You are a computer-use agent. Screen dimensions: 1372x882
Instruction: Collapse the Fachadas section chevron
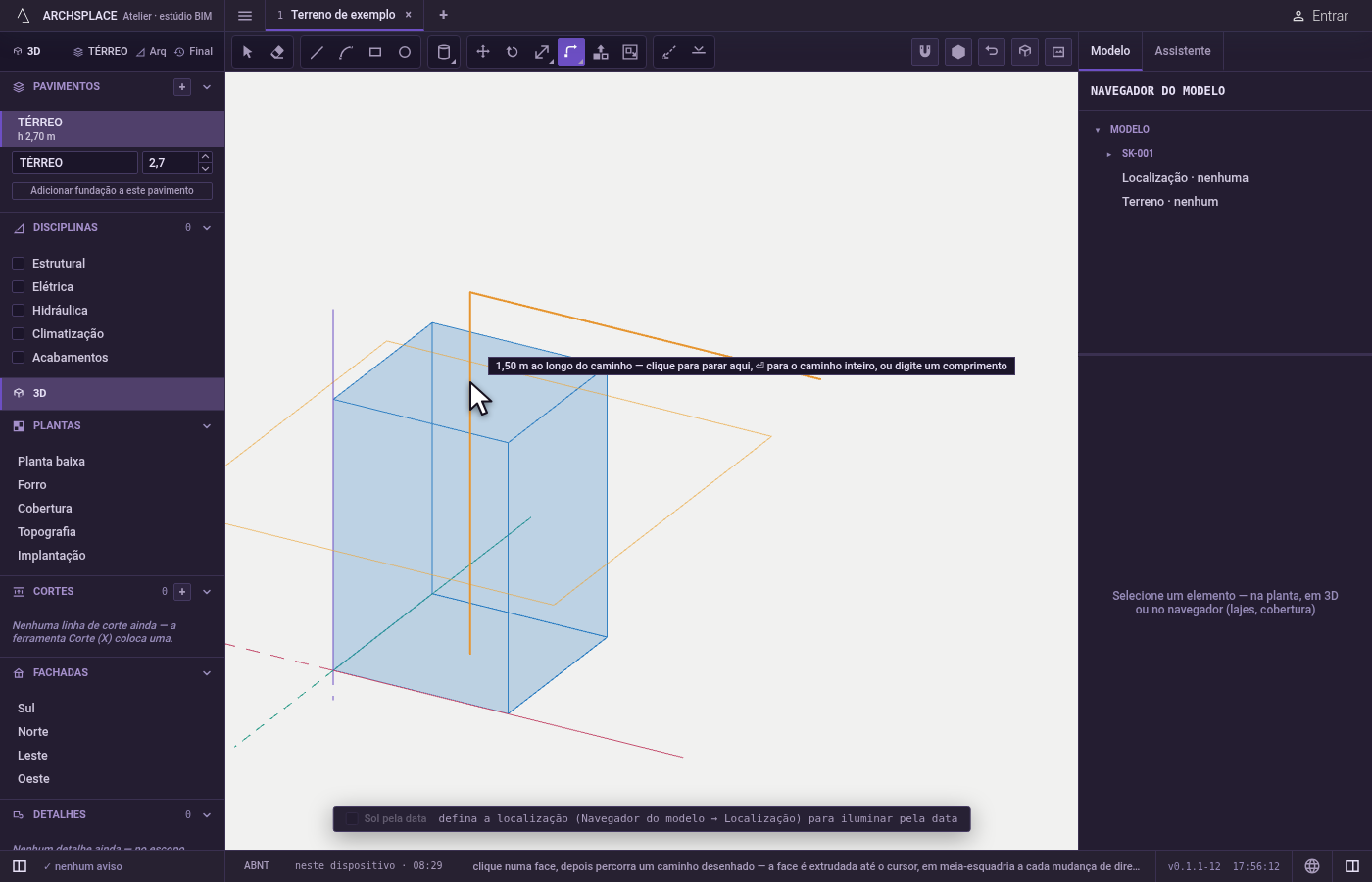pos(207,673)
